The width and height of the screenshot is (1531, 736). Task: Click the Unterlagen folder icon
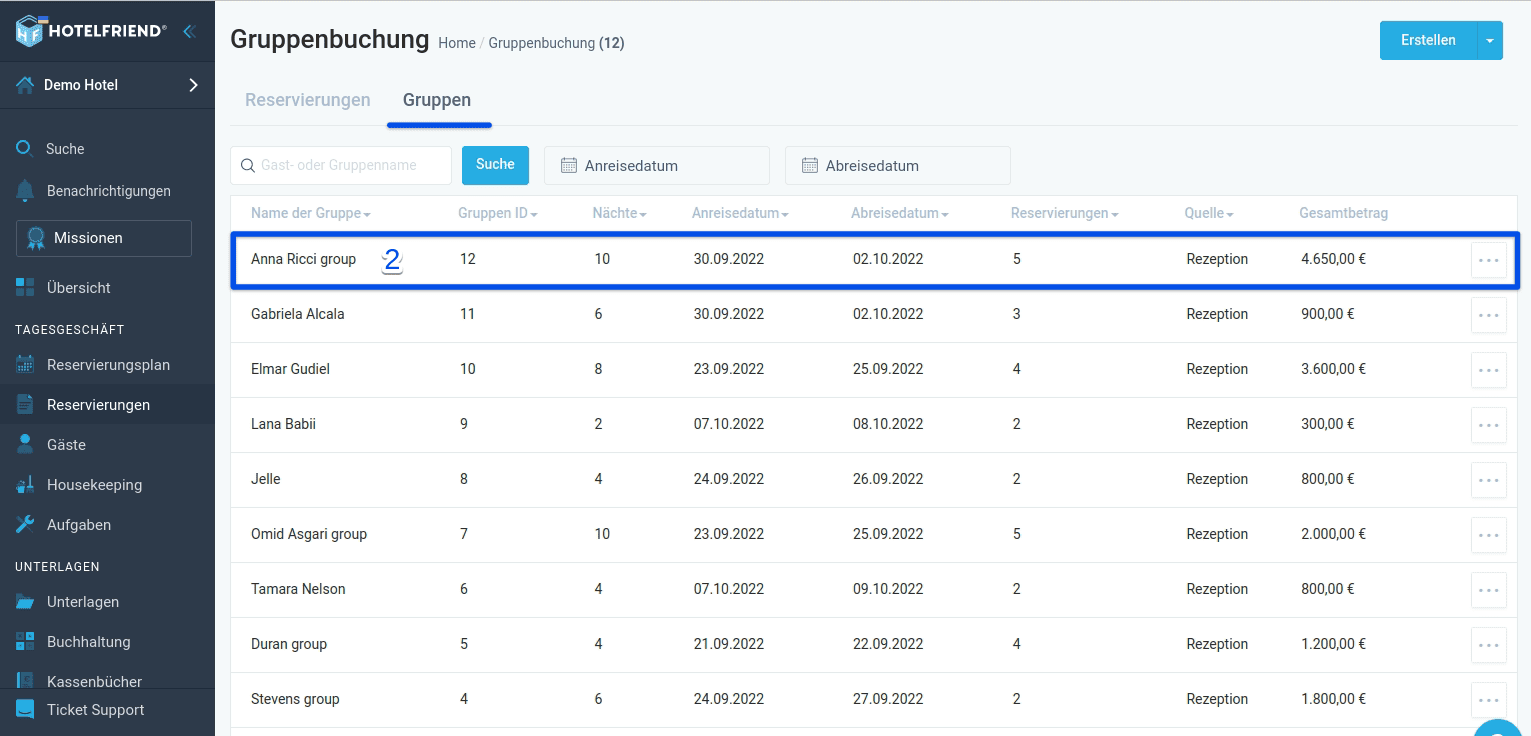click(x=25, y=602)
